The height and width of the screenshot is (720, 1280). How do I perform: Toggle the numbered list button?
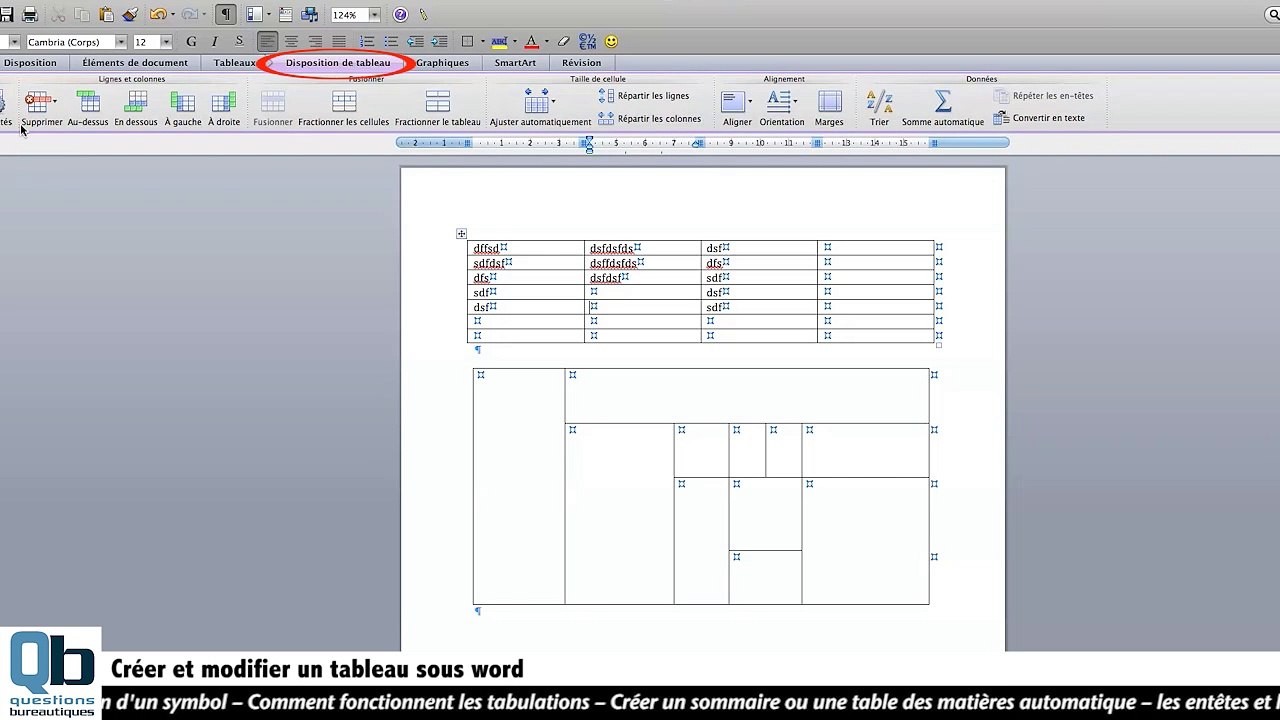pyautogui.click(x=367, y=42)
